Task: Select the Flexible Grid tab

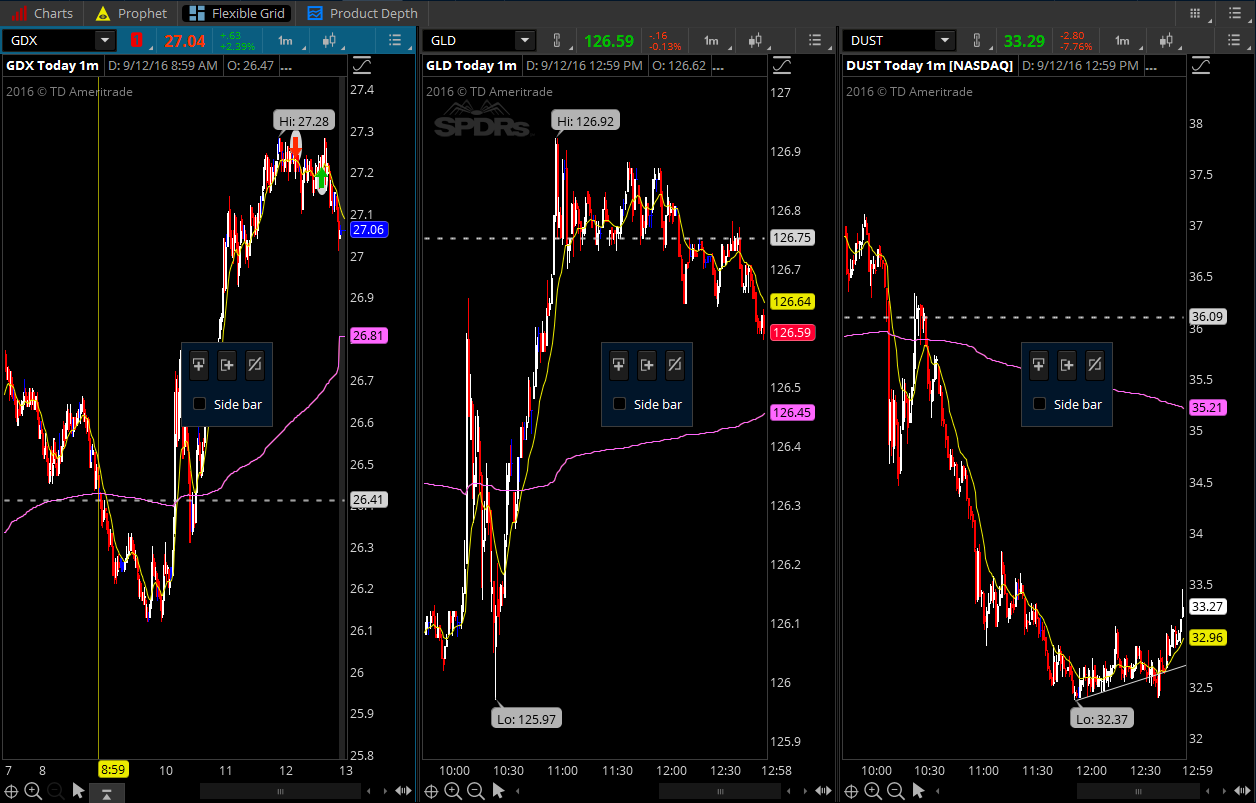Action: tap(238, 13)
